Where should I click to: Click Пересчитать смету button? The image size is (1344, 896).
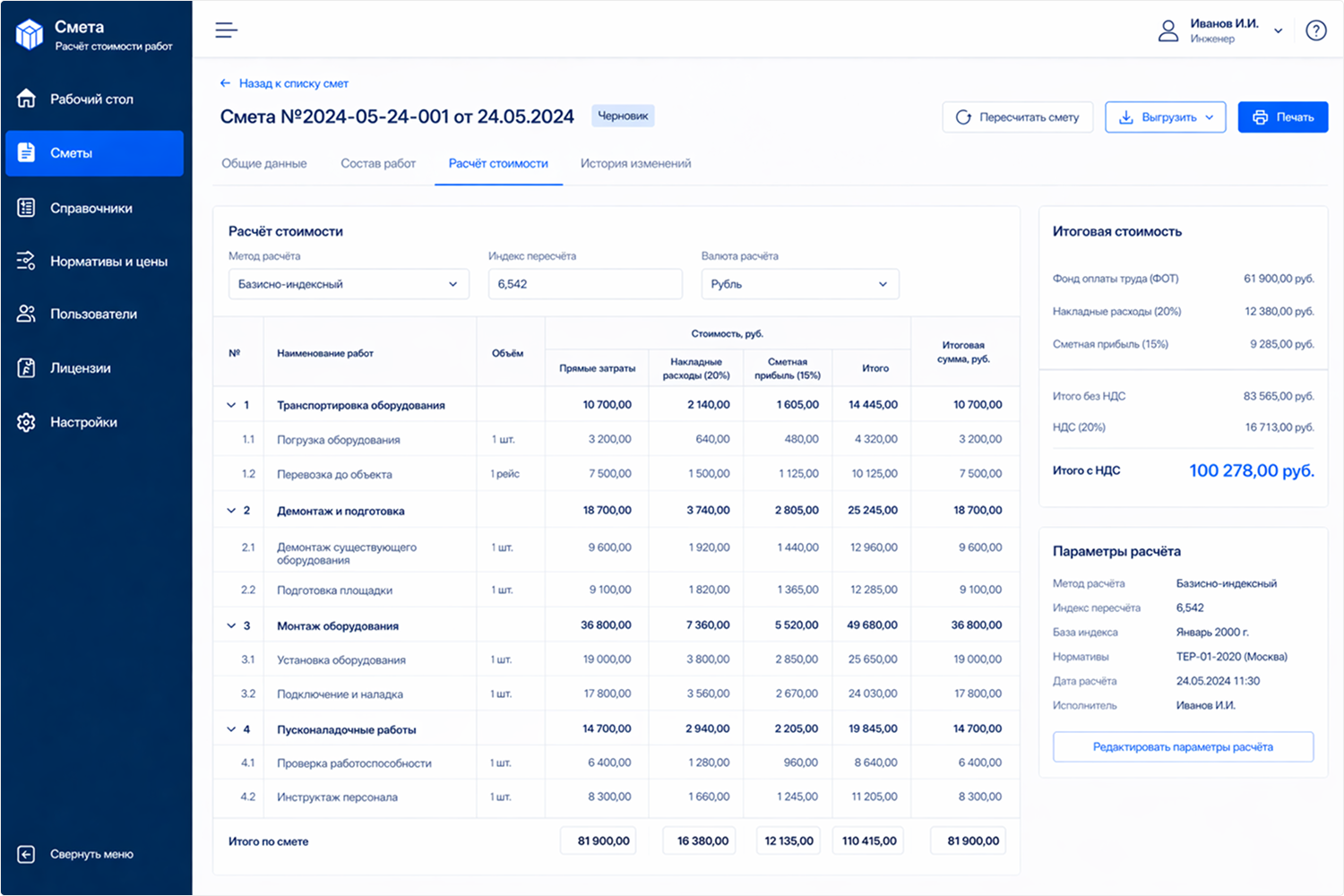pyautogui.click(x=1017, y=117)
